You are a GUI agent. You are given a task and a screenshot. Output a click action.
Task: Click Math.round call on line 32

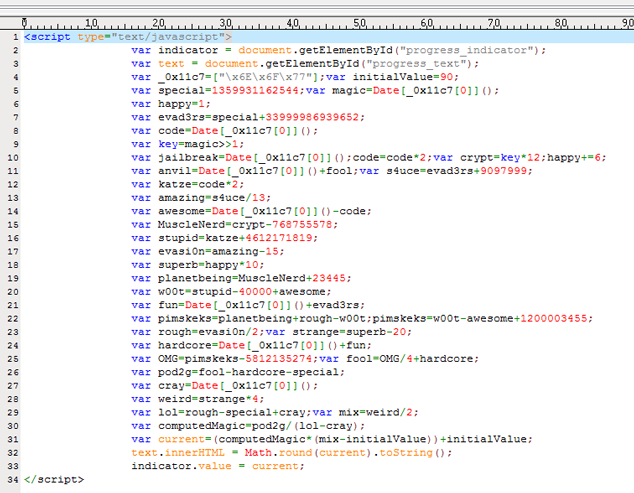pyautogui.click(x=278, y=453)
